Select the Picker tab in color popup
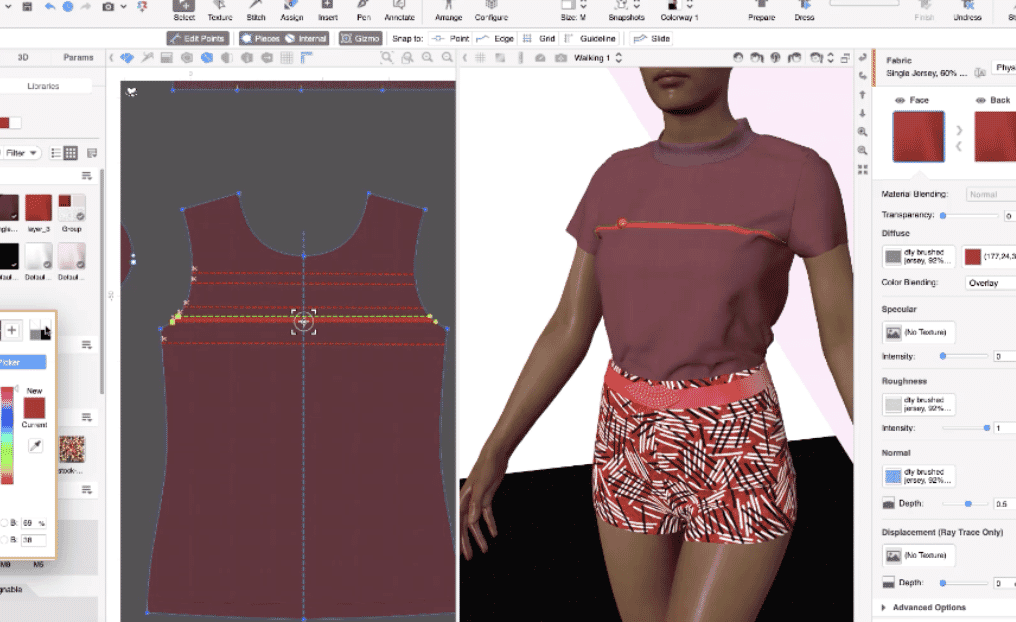This screenshot has width=1016, height=622. pyautogui.click(x=22, y=362)
